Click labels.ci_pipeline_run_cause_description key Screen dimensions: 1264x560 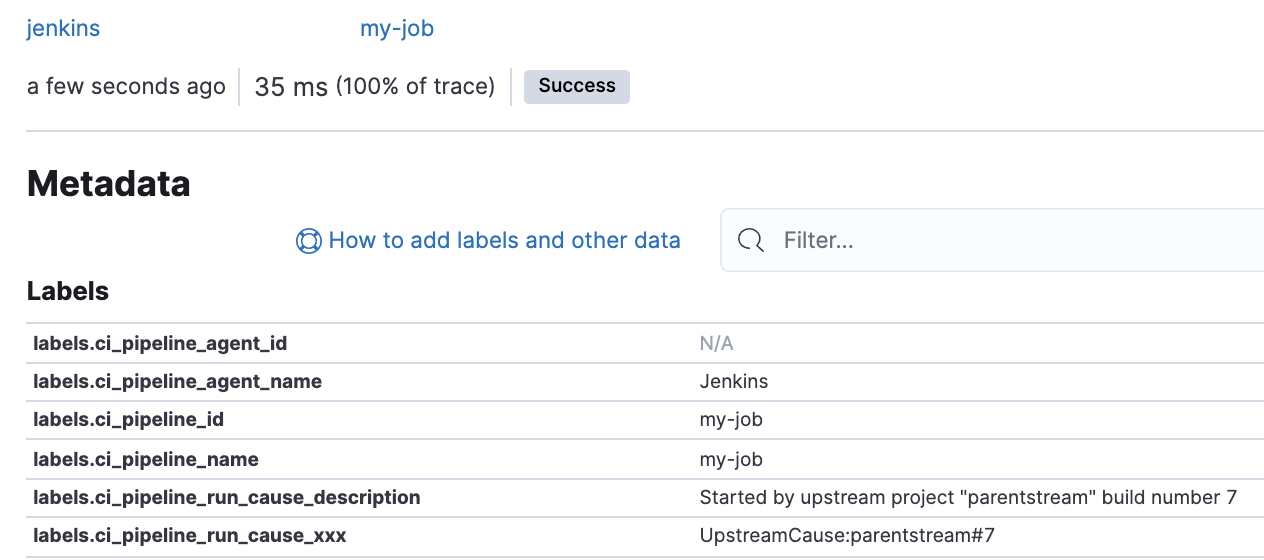click(226, 498)
